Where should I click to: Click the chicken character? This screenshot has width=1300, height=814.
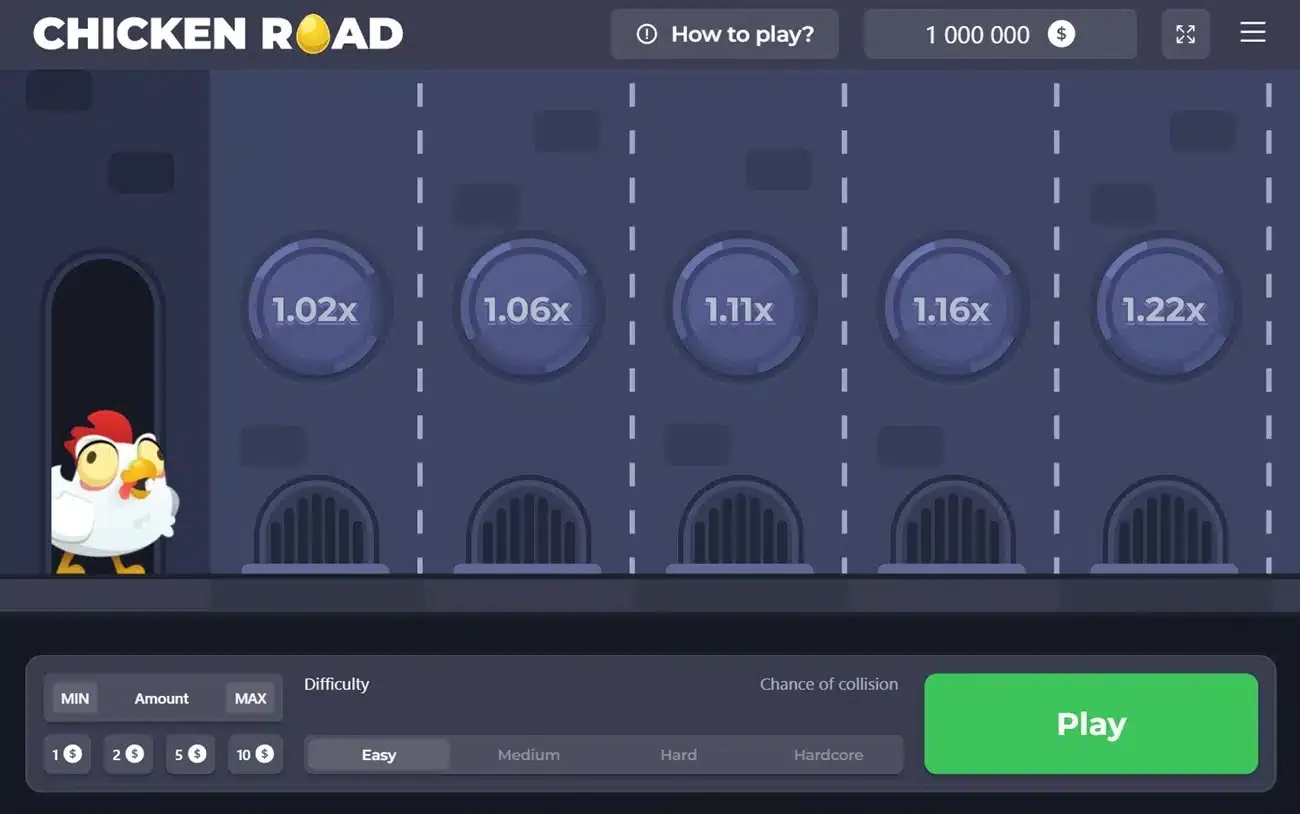(x=115, y=492)
